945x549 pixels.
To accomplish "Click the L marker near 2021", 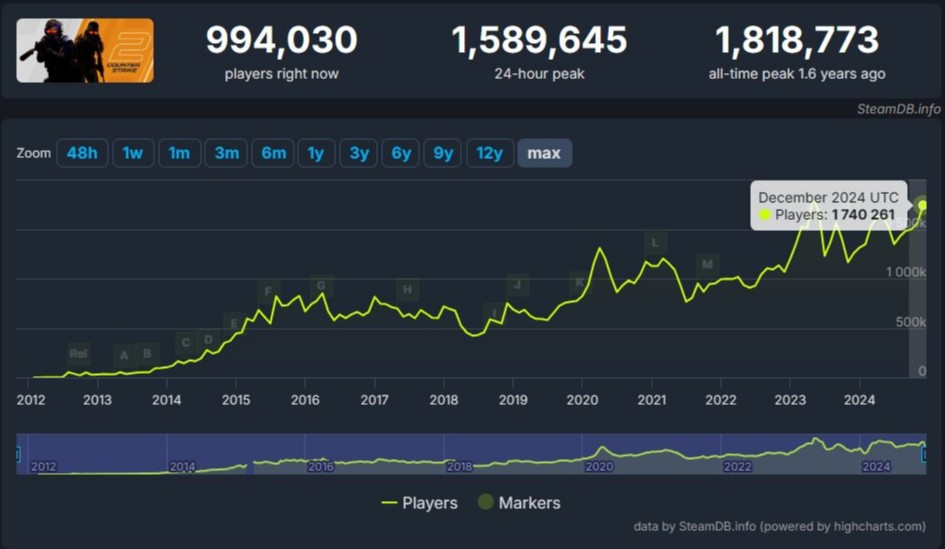I will click(x=655, y=242).
